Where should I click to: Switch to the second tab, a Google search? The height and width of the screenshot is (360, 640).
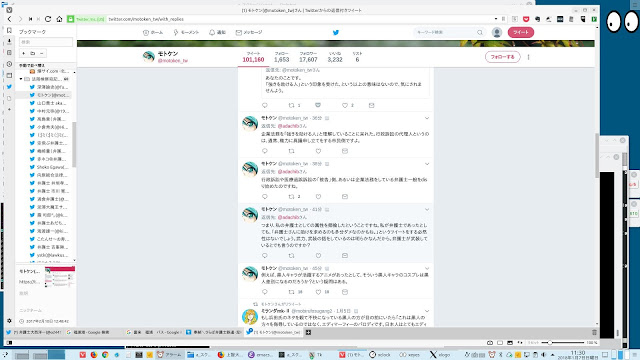pos(93,332)
